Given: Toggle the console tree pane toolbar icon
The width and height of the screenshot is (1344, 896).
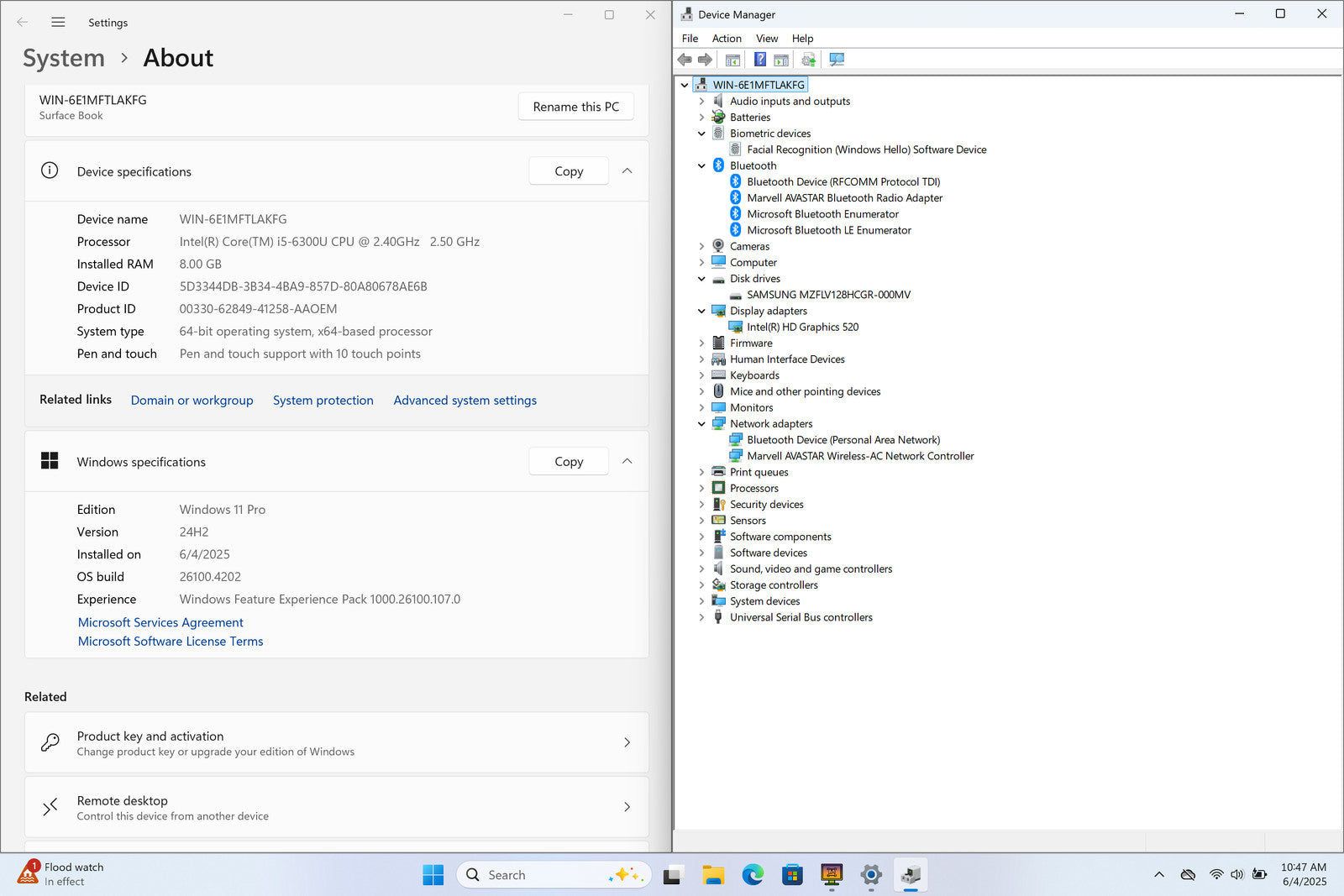Looking at the screenshot, I should (x=732, y=60).
